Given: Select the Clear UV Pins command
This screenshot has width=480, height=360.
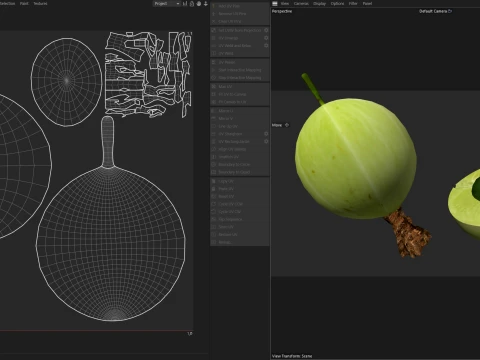Looking at the screenshot, I should tap(240, 21).
